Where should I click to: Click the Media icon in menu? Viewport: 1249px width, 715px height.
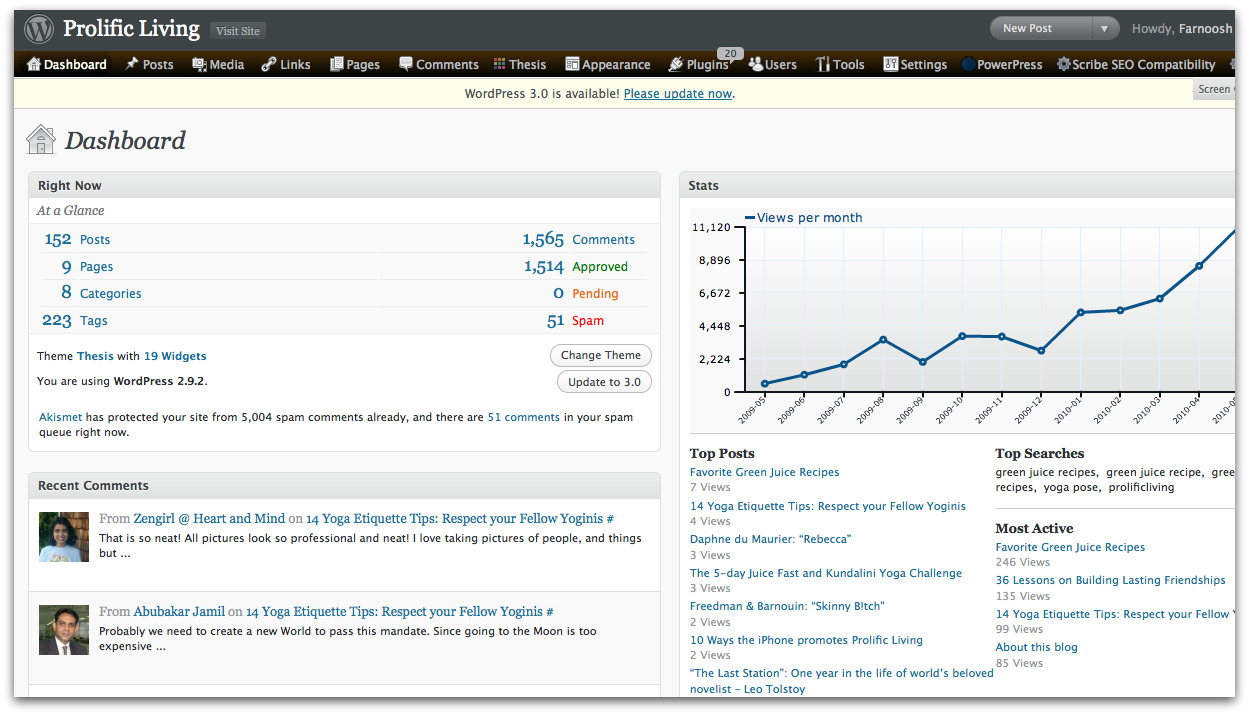(199, 64)
